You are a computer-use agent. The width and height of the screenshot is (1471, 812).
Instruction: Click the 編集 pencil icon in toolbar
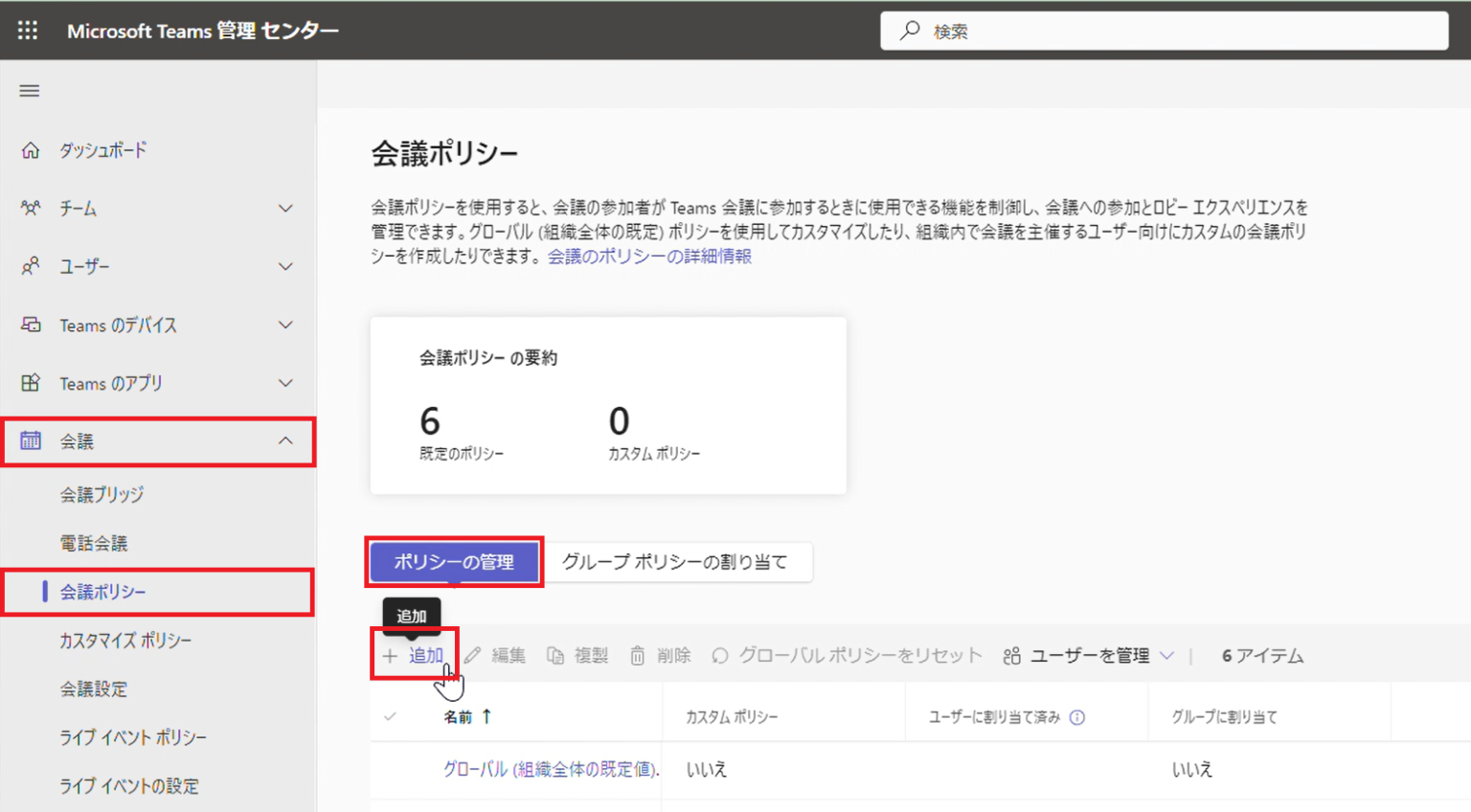pyautogui.click(x=471, y=655)
